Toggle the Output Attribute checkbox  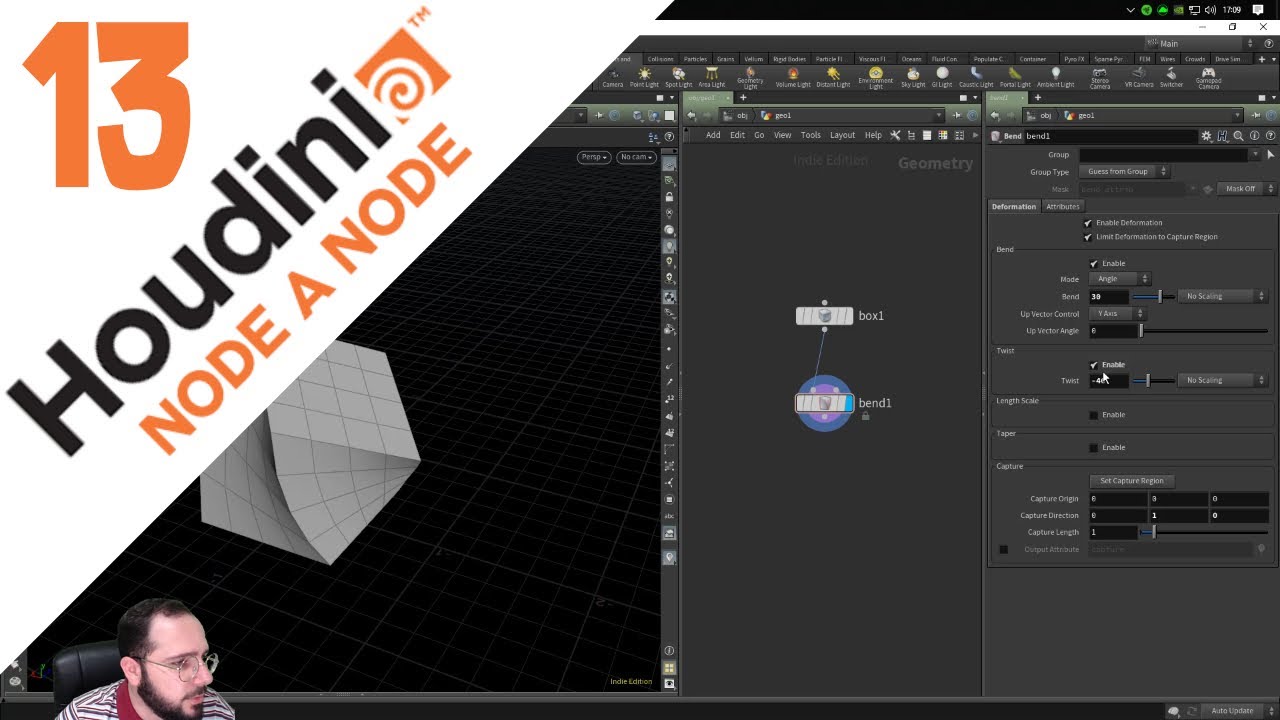coord(1004,549)
